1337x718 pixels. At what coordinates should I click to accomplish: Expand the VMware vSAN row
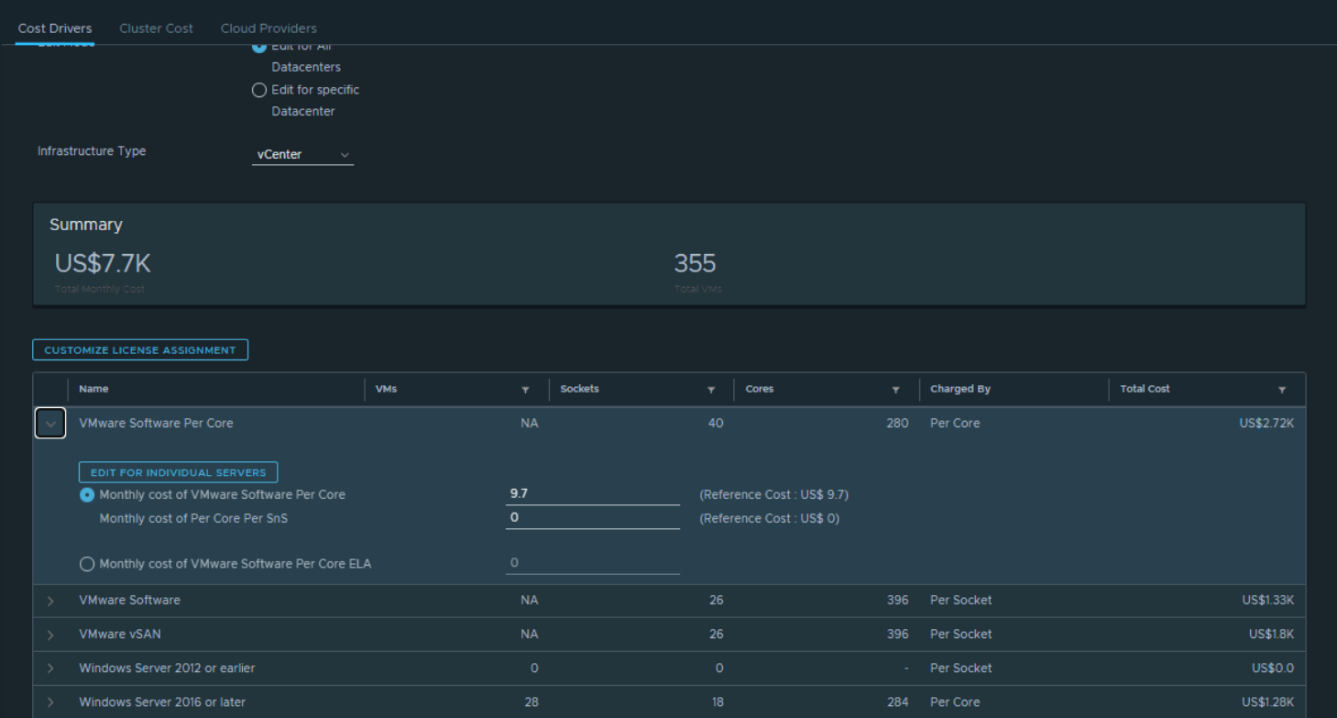tap(50, 634)
